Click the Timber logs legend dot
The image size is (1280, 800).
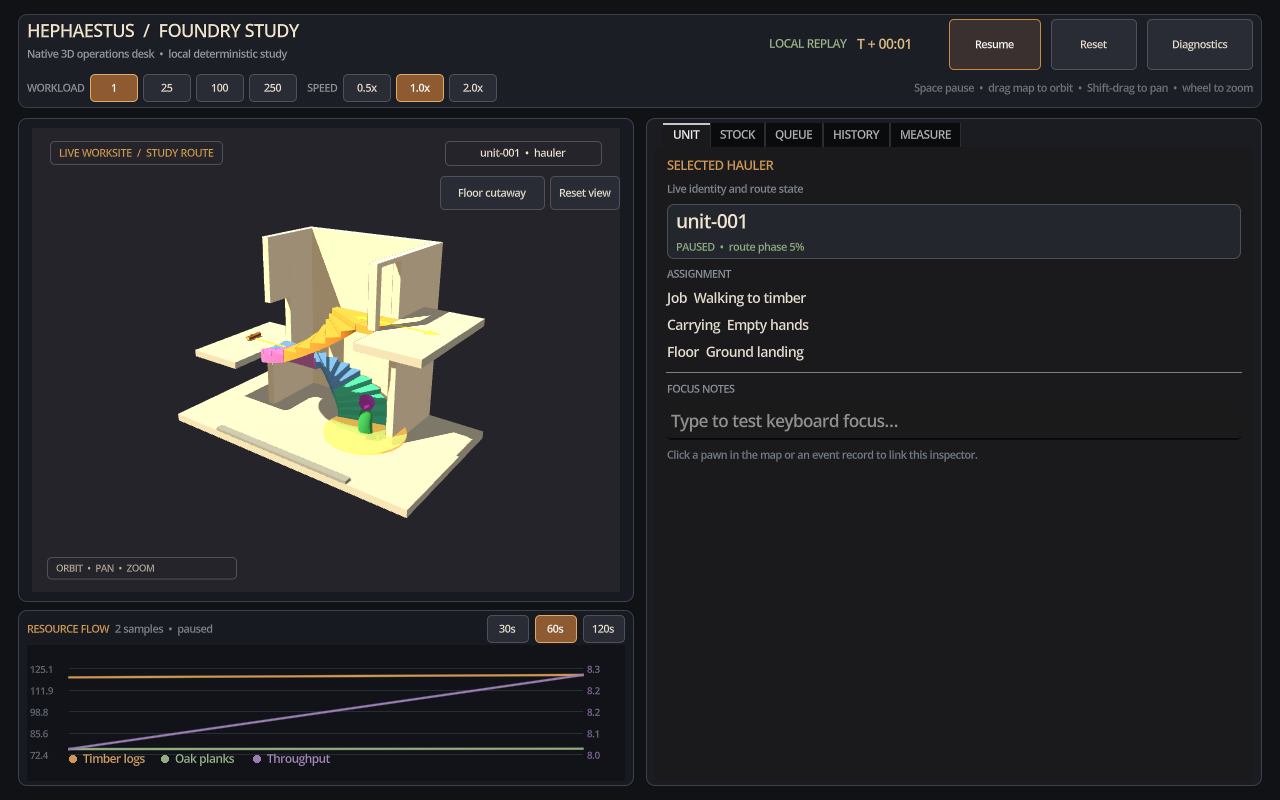click(x=73, y=759)
